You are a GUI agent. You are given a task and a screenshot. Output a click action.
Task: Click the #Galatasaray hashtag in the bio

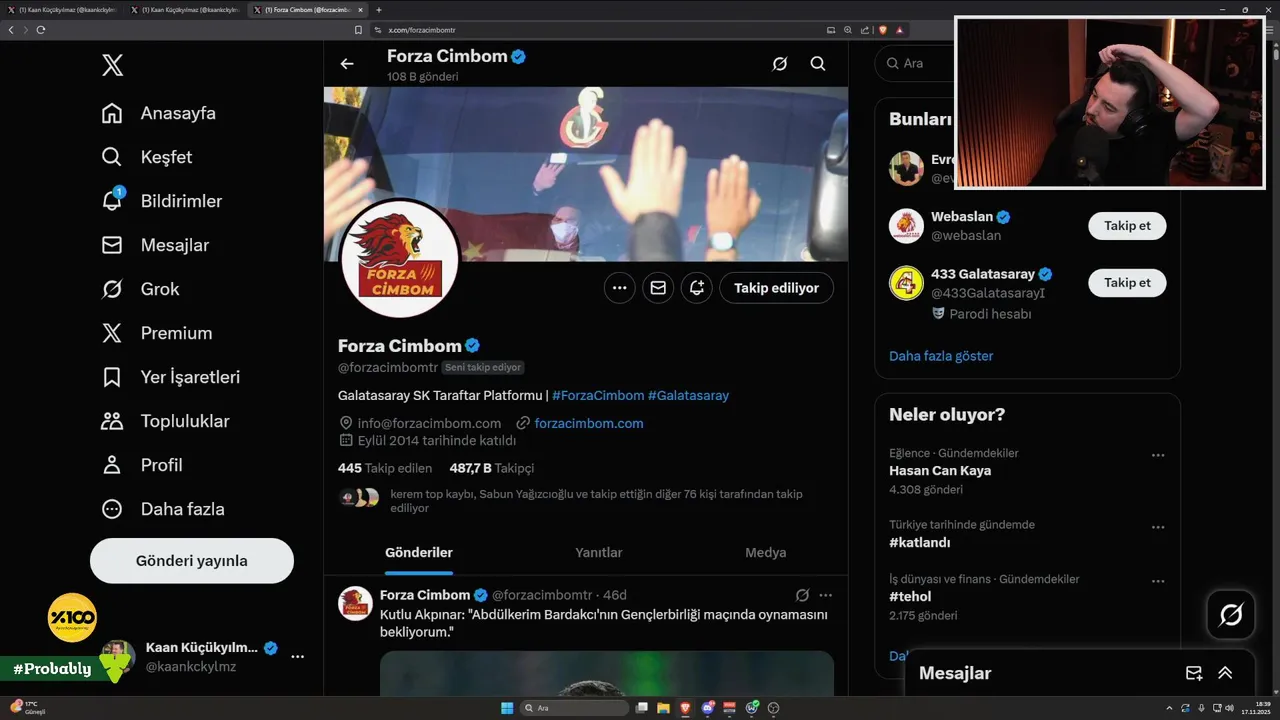pos(688,395)
